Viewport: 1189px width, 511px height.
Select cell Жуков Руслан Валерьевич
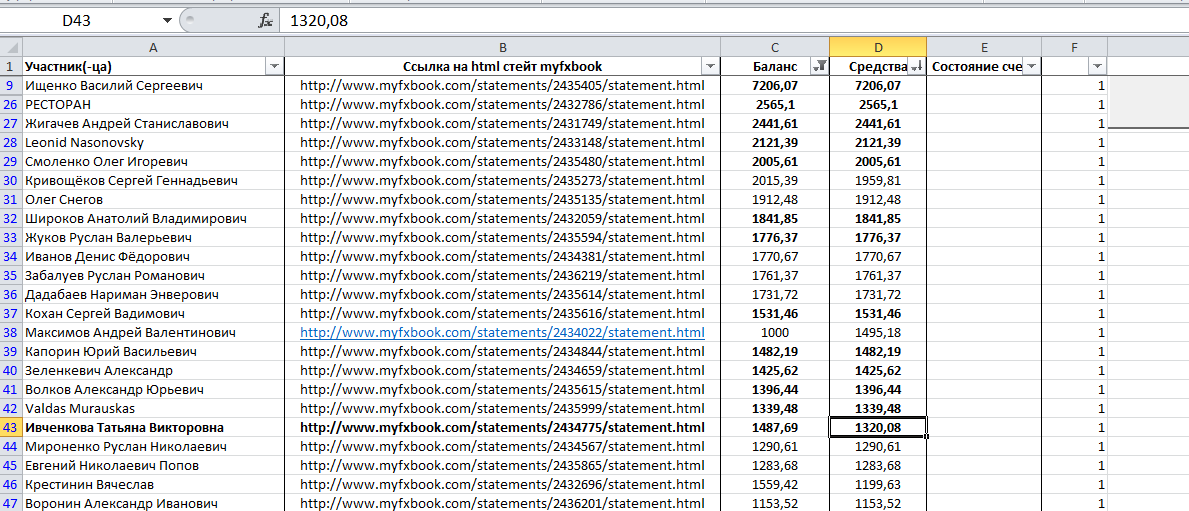coord(154,237)
